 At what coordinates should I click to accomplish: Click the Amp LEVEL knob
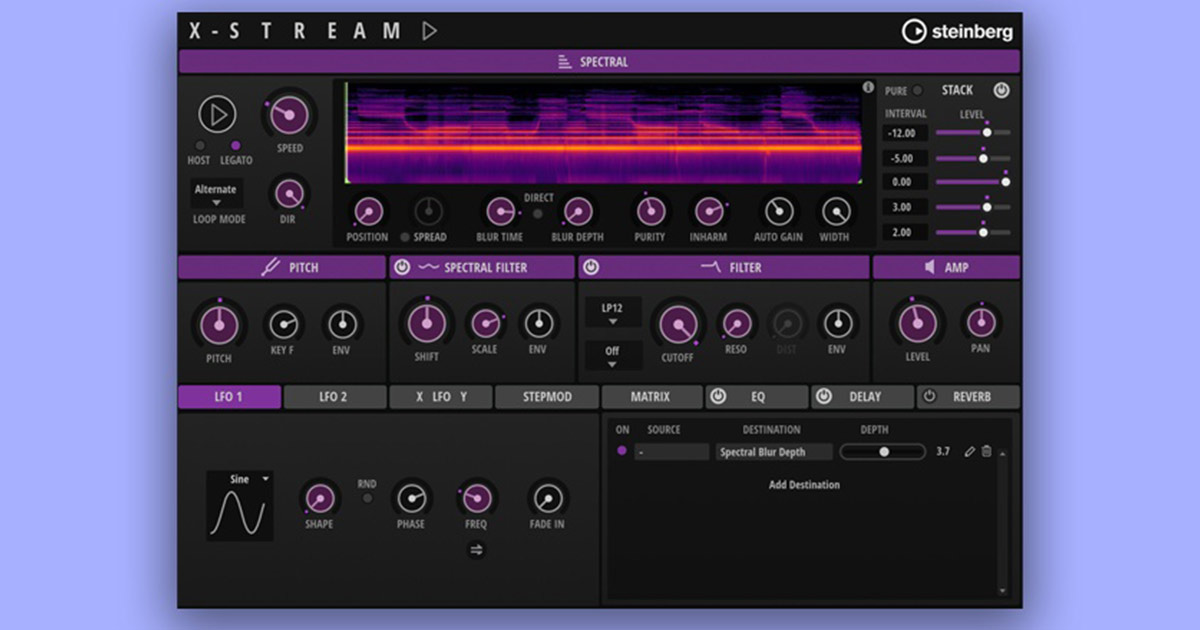pyautogui.click(x=917, y=323)
